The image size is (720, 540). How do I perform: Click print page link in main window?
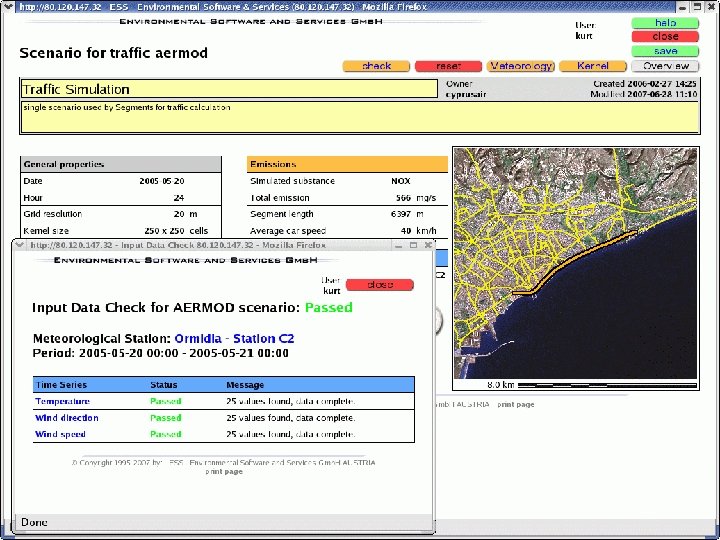point(516,405)
